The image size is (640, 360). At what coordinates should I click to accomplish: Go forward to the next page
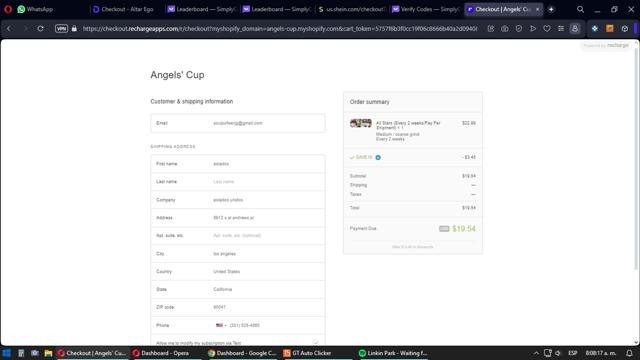coord(25,29)
